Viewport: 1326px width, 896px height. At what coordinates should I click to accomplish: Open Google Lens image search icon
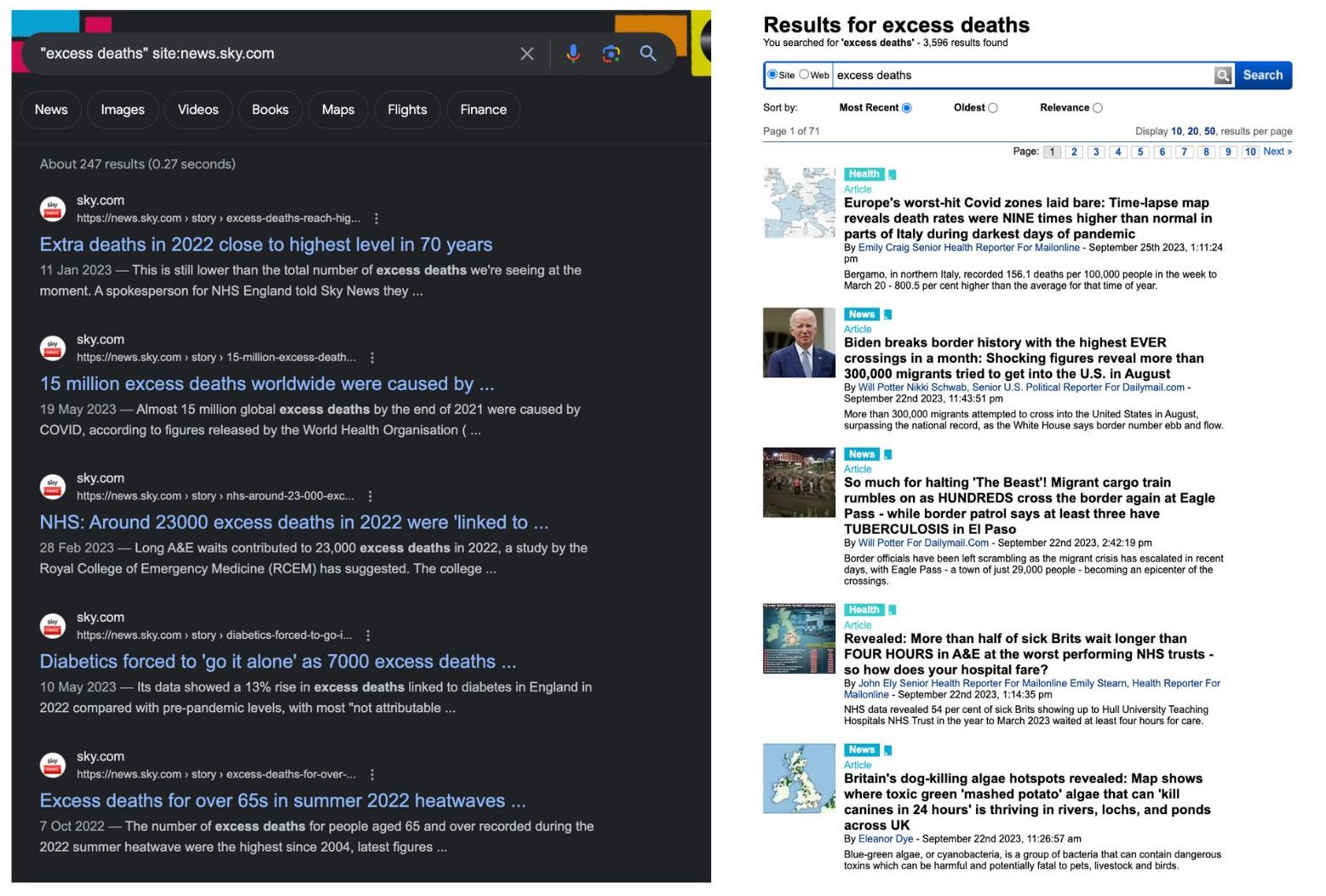pyautogui.click(x=611, y=54)
